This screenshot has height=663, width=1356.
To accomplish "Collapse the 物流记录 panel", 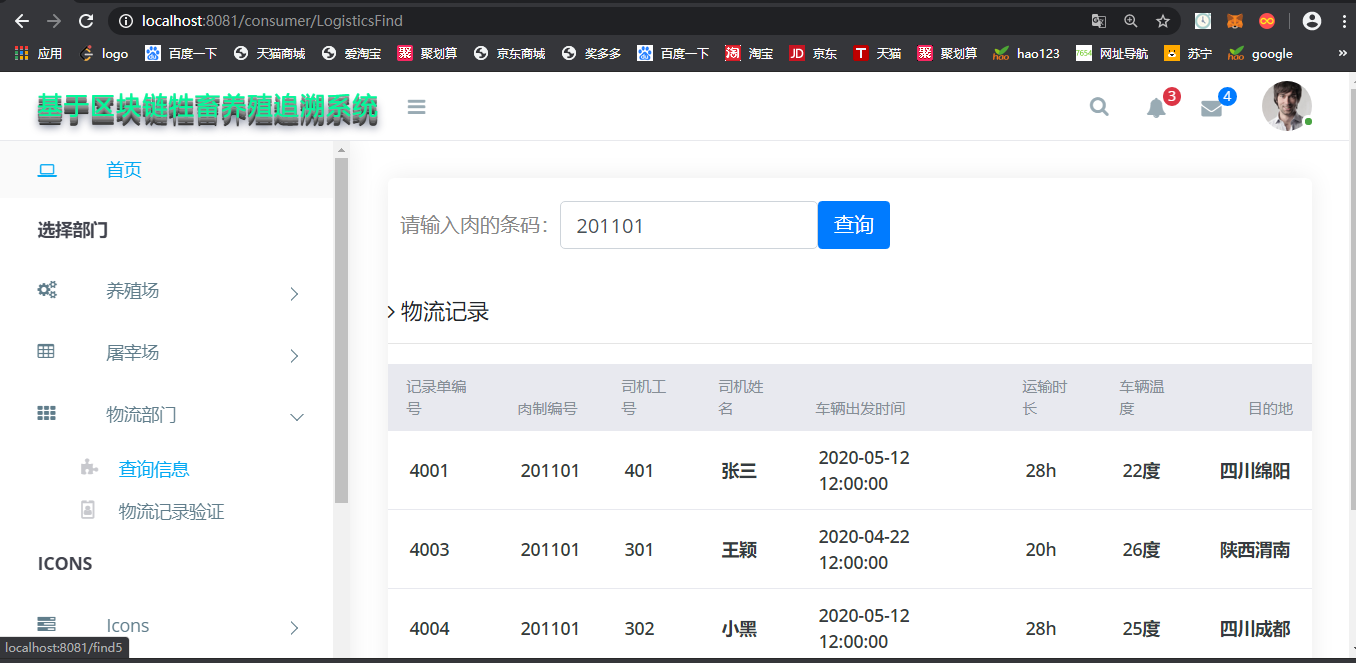I will 390,312.
